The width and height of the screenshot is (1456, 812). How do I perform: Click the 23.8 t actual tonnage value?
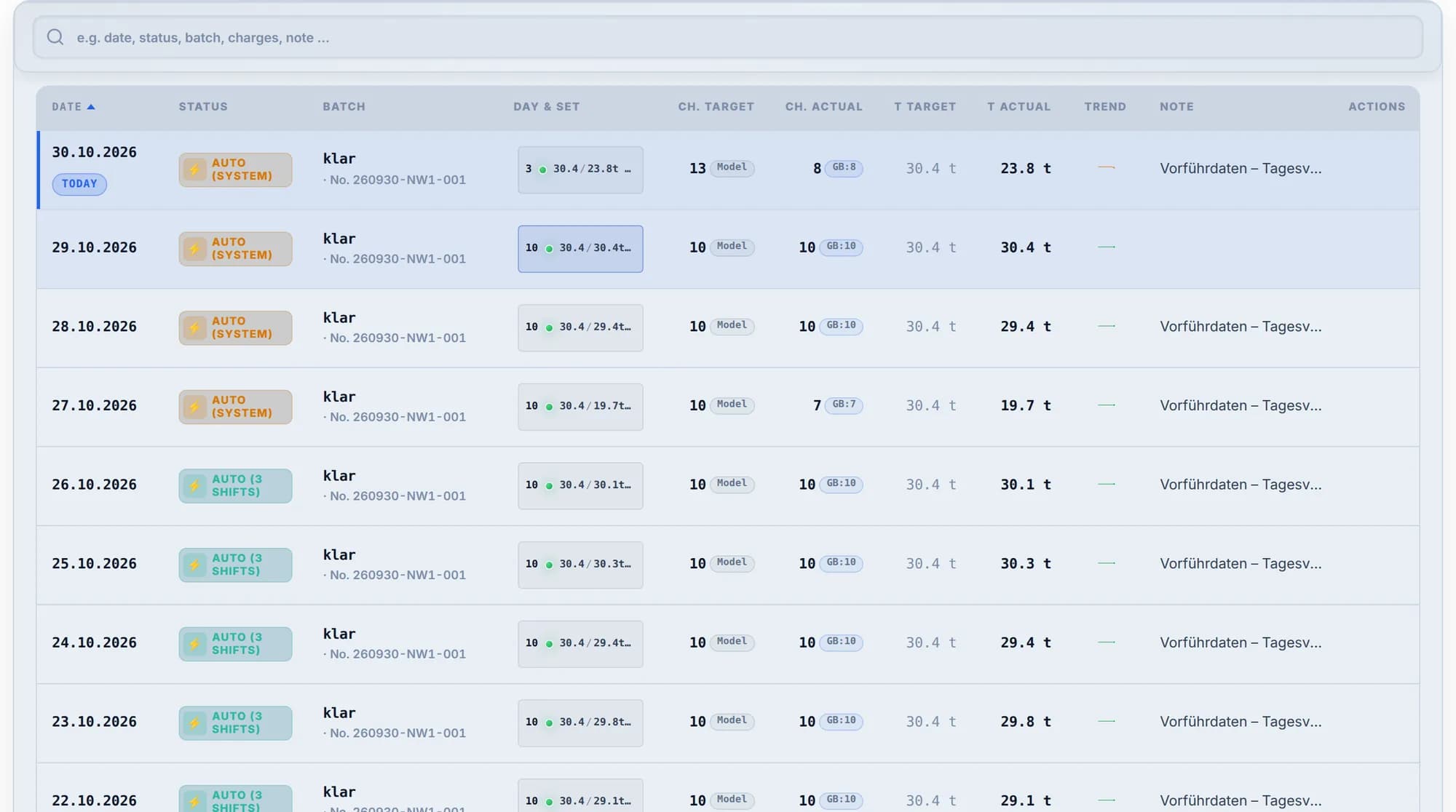point(1026,168)
